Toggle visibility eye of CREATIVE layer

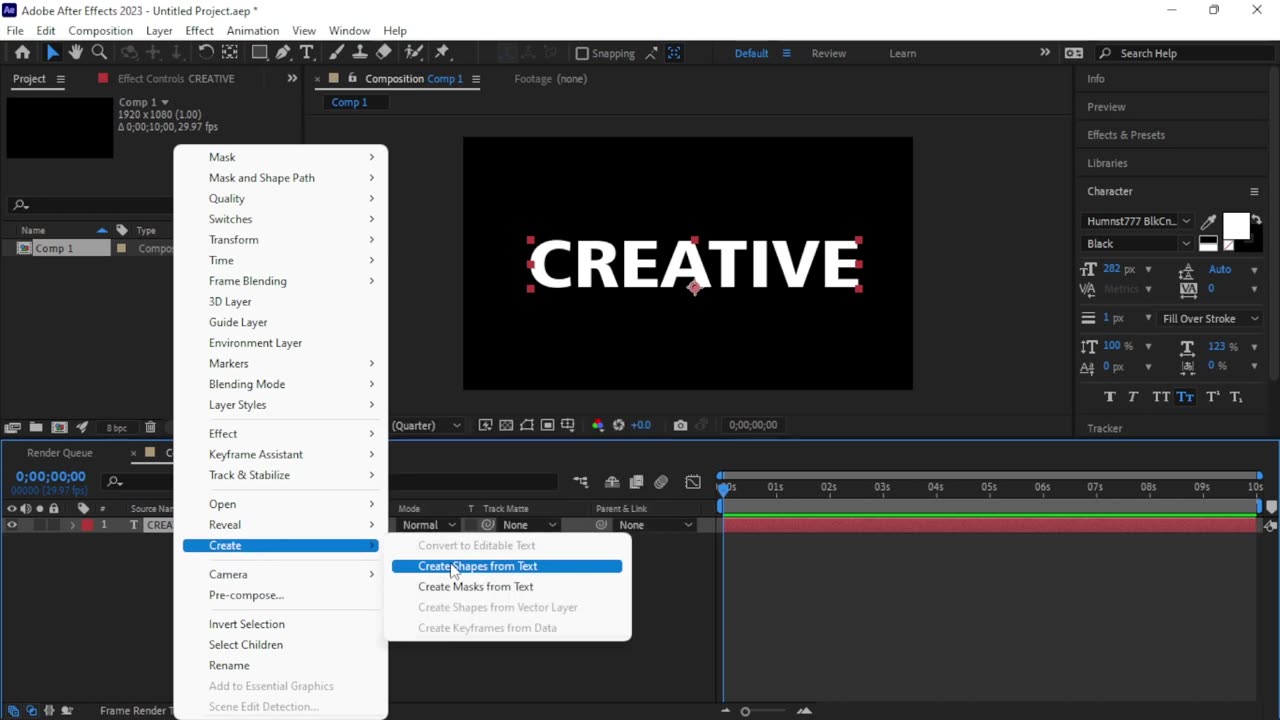click(x=12, y=525)
